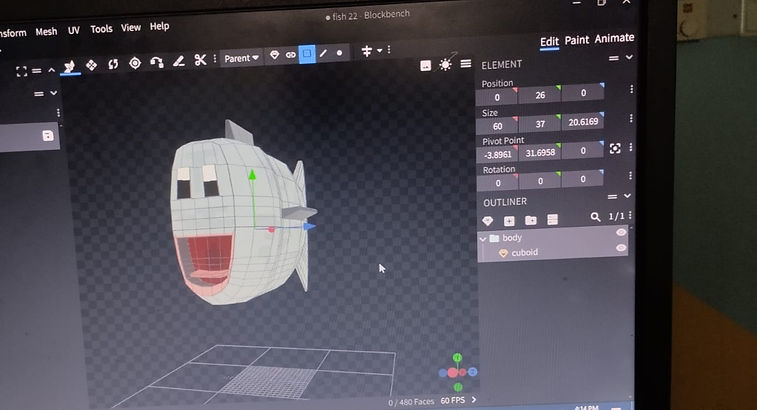Open Position row three-dot options

point(631,89)
